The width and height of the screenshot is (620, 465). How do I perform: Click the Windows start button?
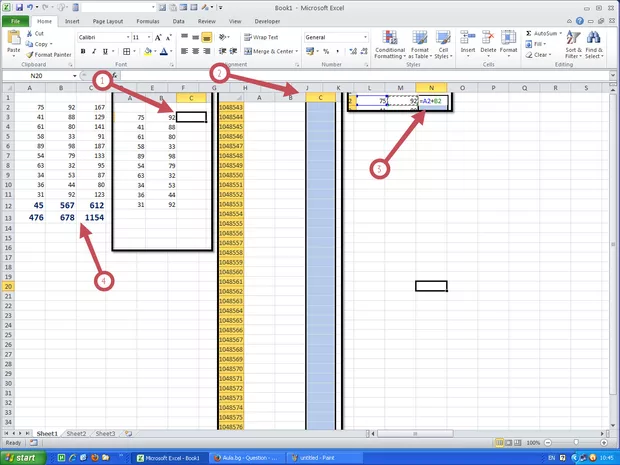[x=23, y=458]
